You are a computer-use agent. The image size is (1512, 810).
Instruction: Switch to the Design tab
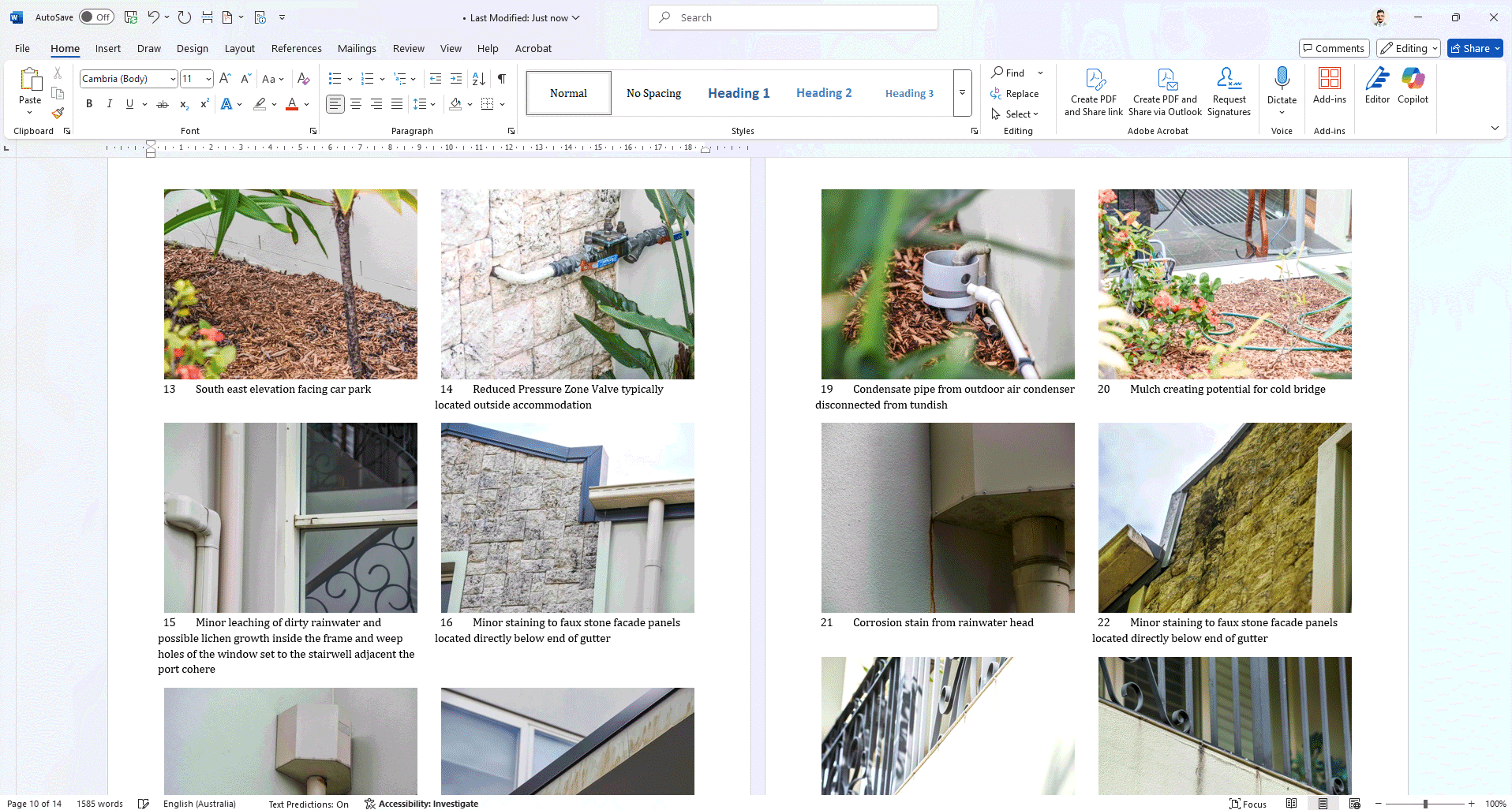(193, 48)
